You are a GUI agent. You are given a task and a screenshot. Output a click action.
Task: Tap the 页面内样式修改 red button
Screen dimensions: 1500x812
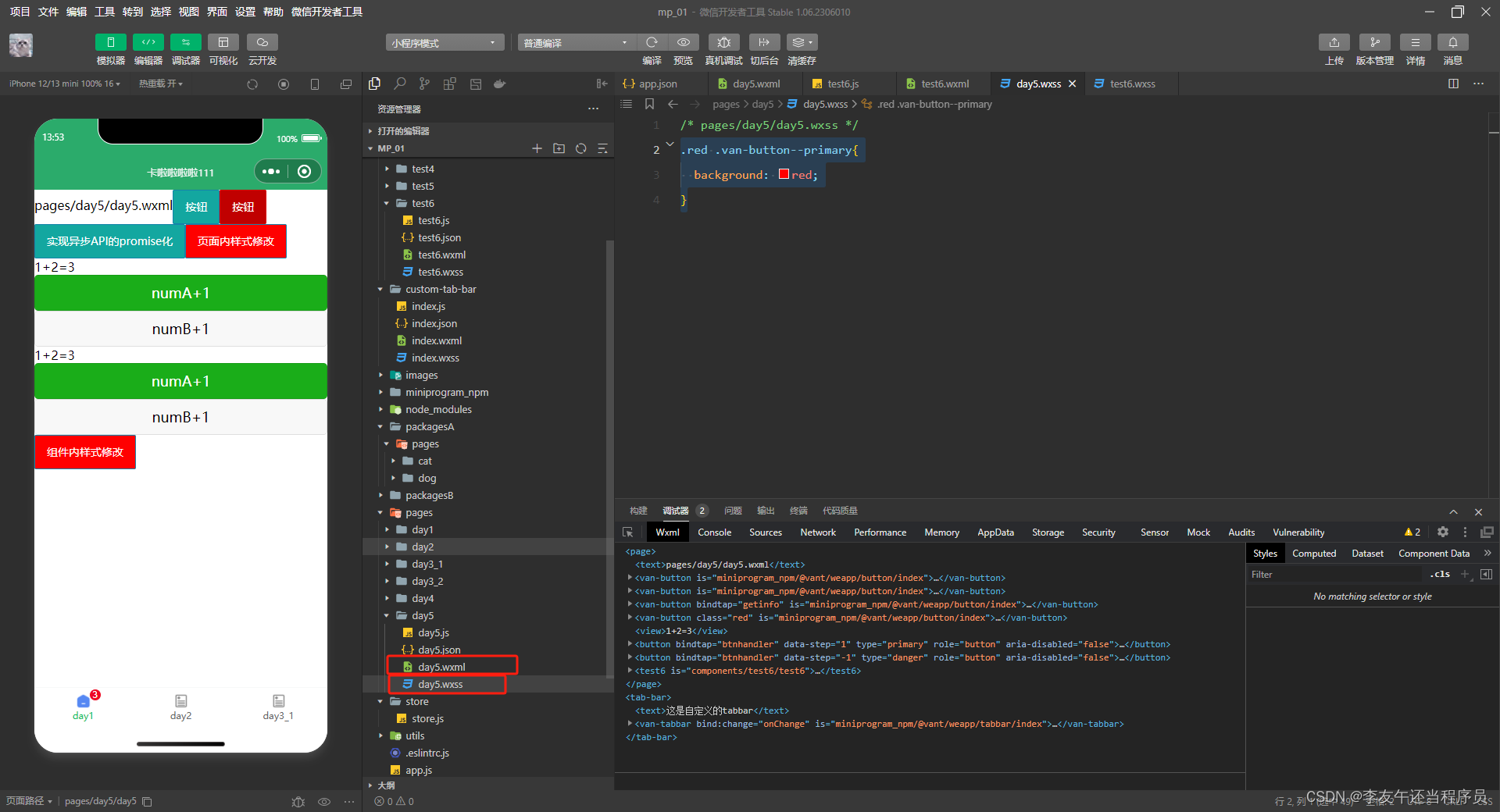(236, 241)
